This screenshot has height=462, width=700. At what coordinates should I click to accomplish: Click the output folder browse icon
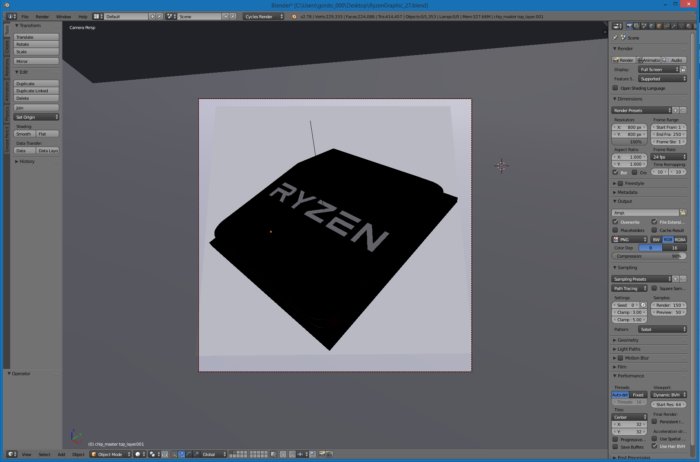[x=682, y=212]
